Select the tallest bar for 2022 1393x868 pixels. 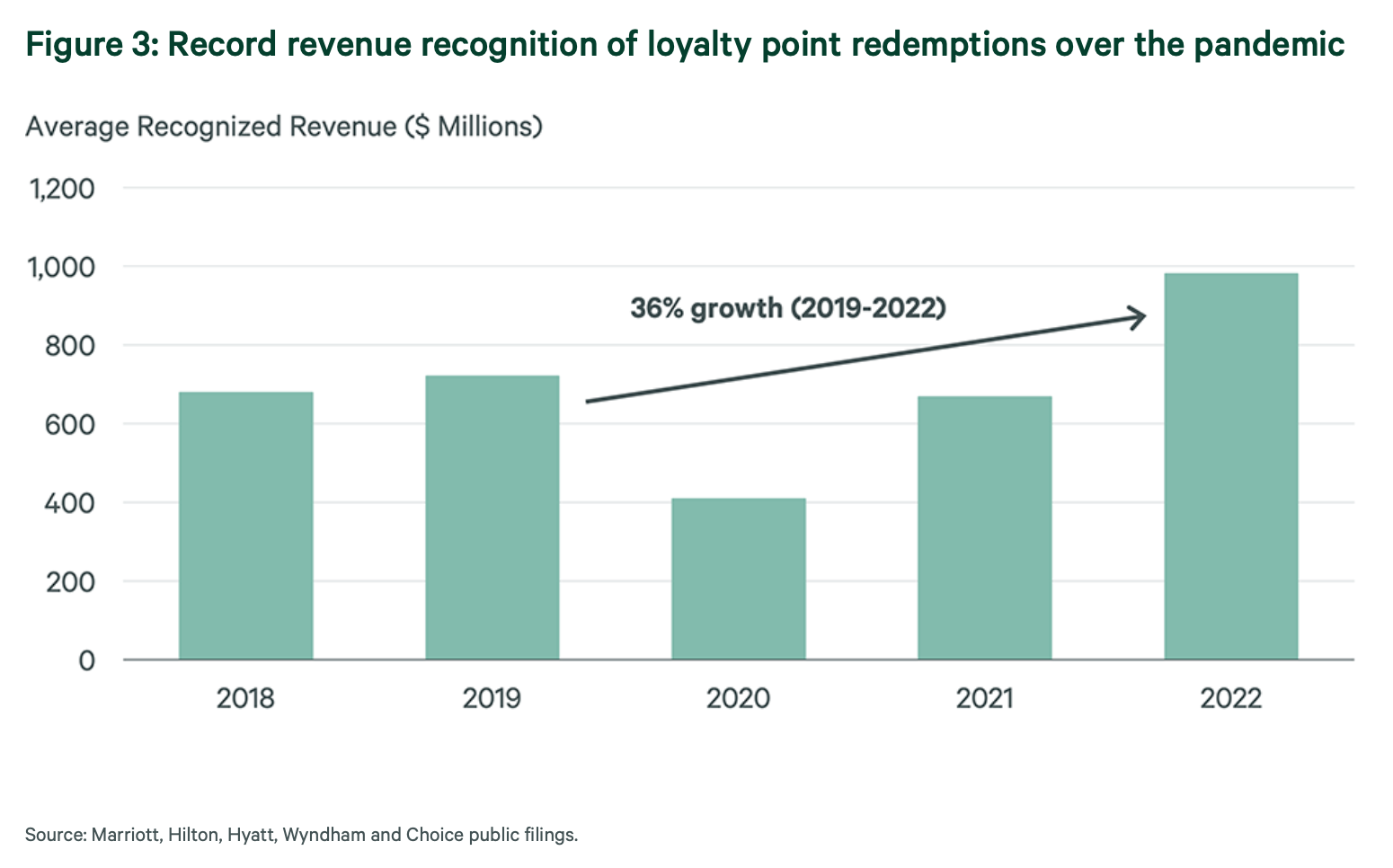coord(1230,466)
